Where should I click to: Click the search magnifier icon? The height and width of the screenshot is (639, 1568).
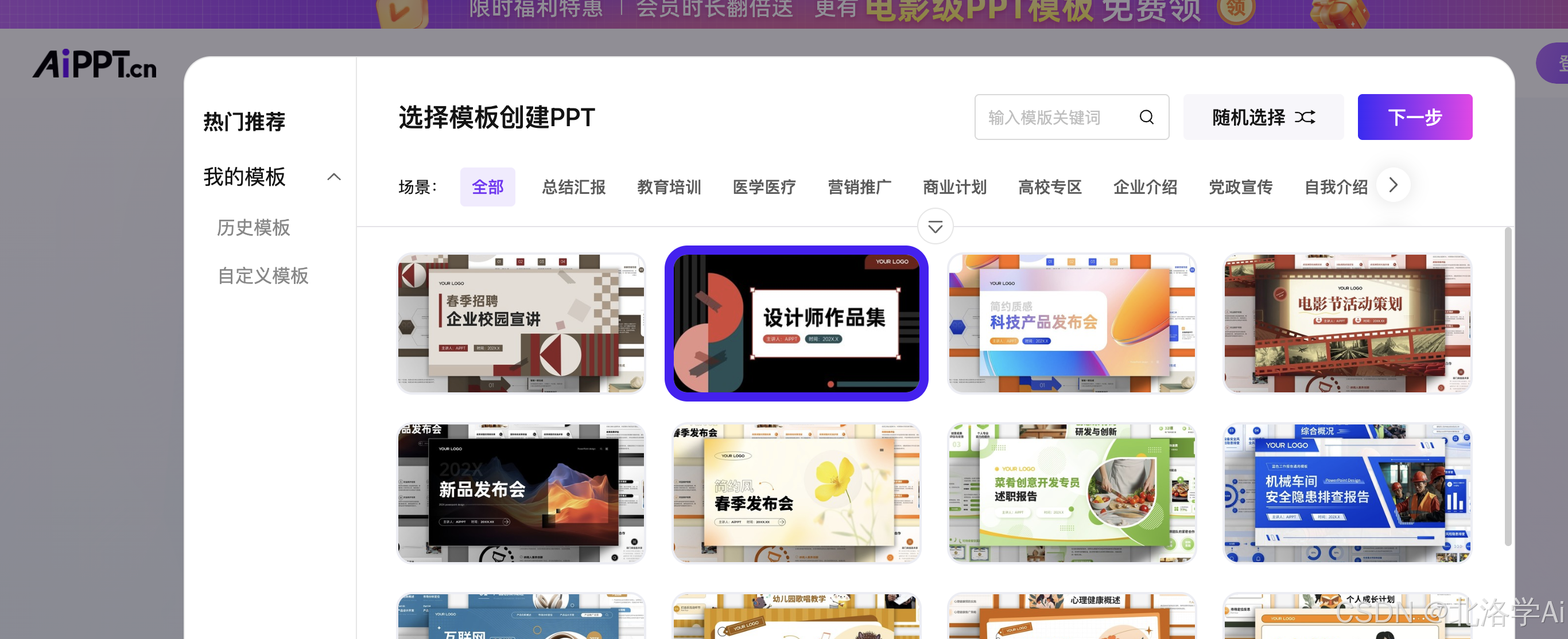[x=1146, y=117]
